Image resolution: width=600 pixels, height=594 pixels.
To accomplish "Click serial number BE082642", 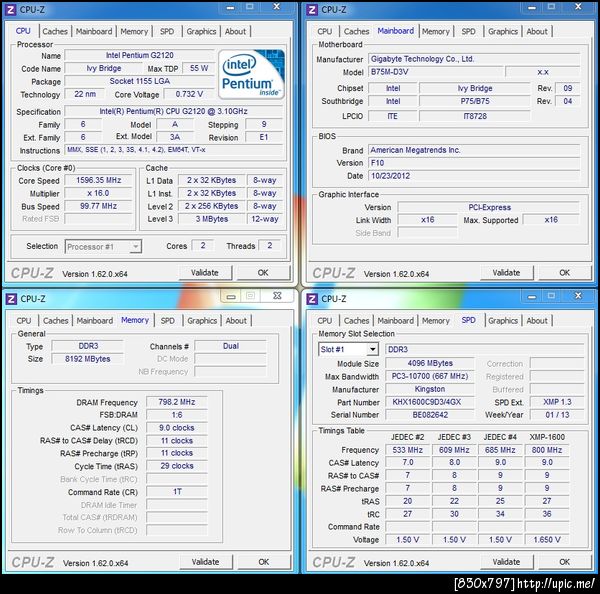I will point(430,415).
